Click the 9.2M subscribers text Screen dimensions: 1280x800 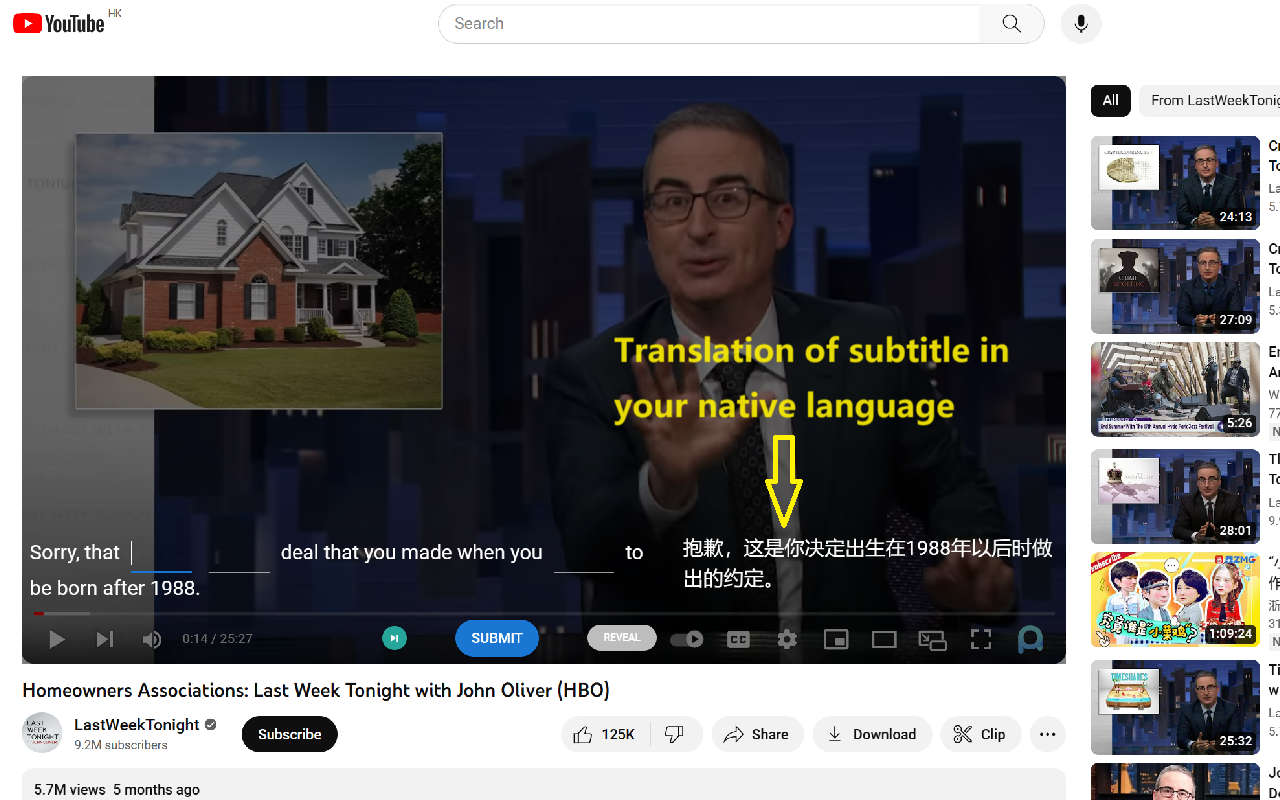pos(121,745)
